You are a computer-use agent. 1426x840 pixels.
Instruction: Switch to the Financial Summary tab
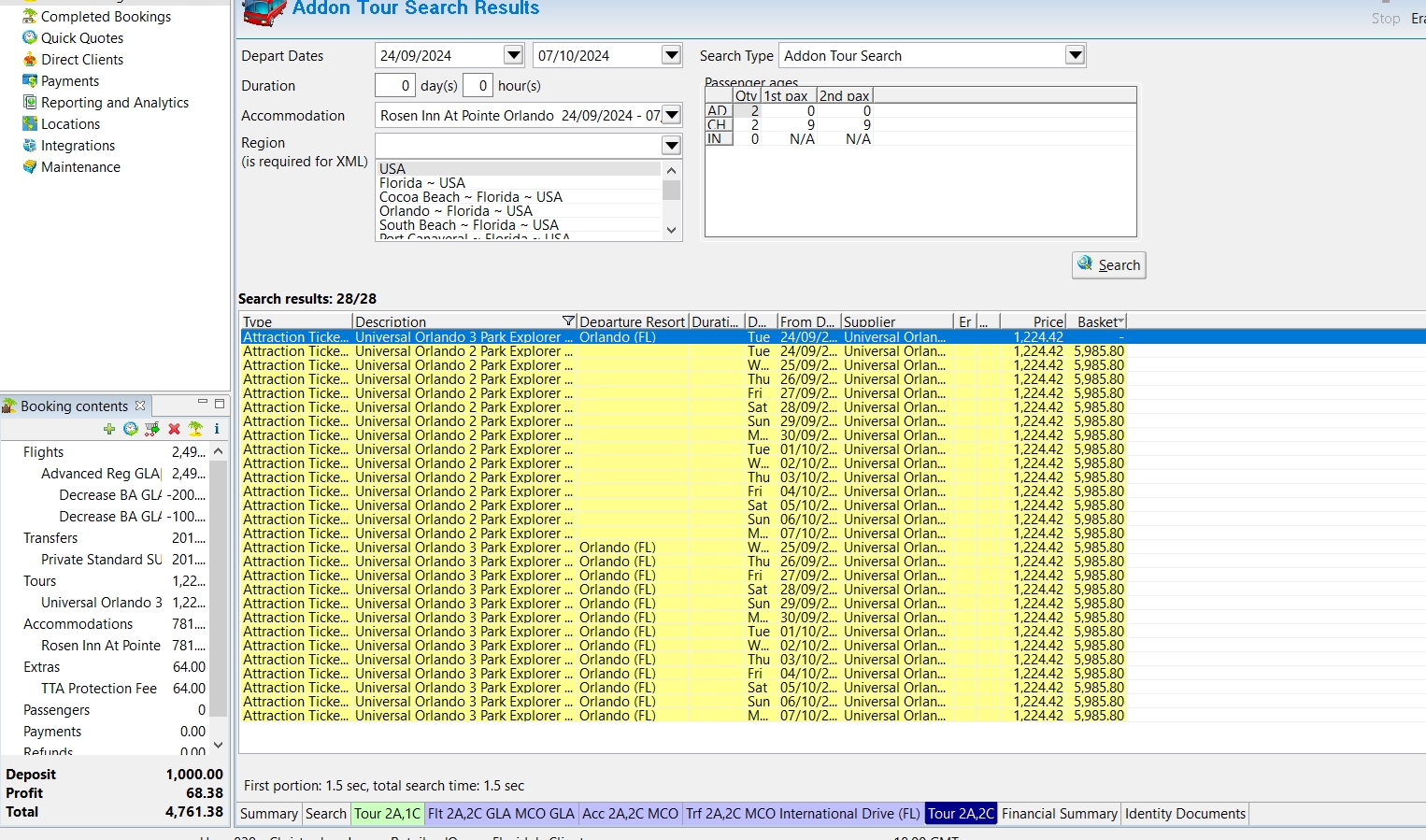[x=1059, y=814]
